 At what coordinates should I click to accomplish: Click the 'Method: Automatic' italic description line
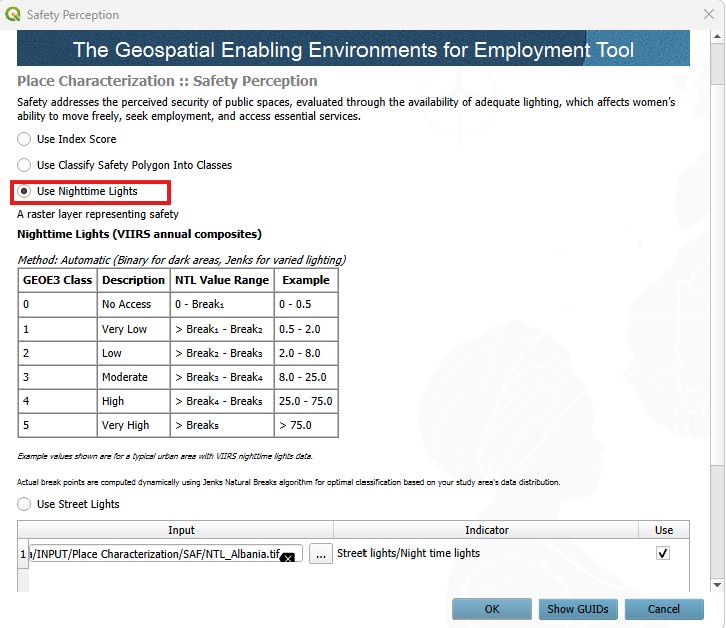pos(182,260)
